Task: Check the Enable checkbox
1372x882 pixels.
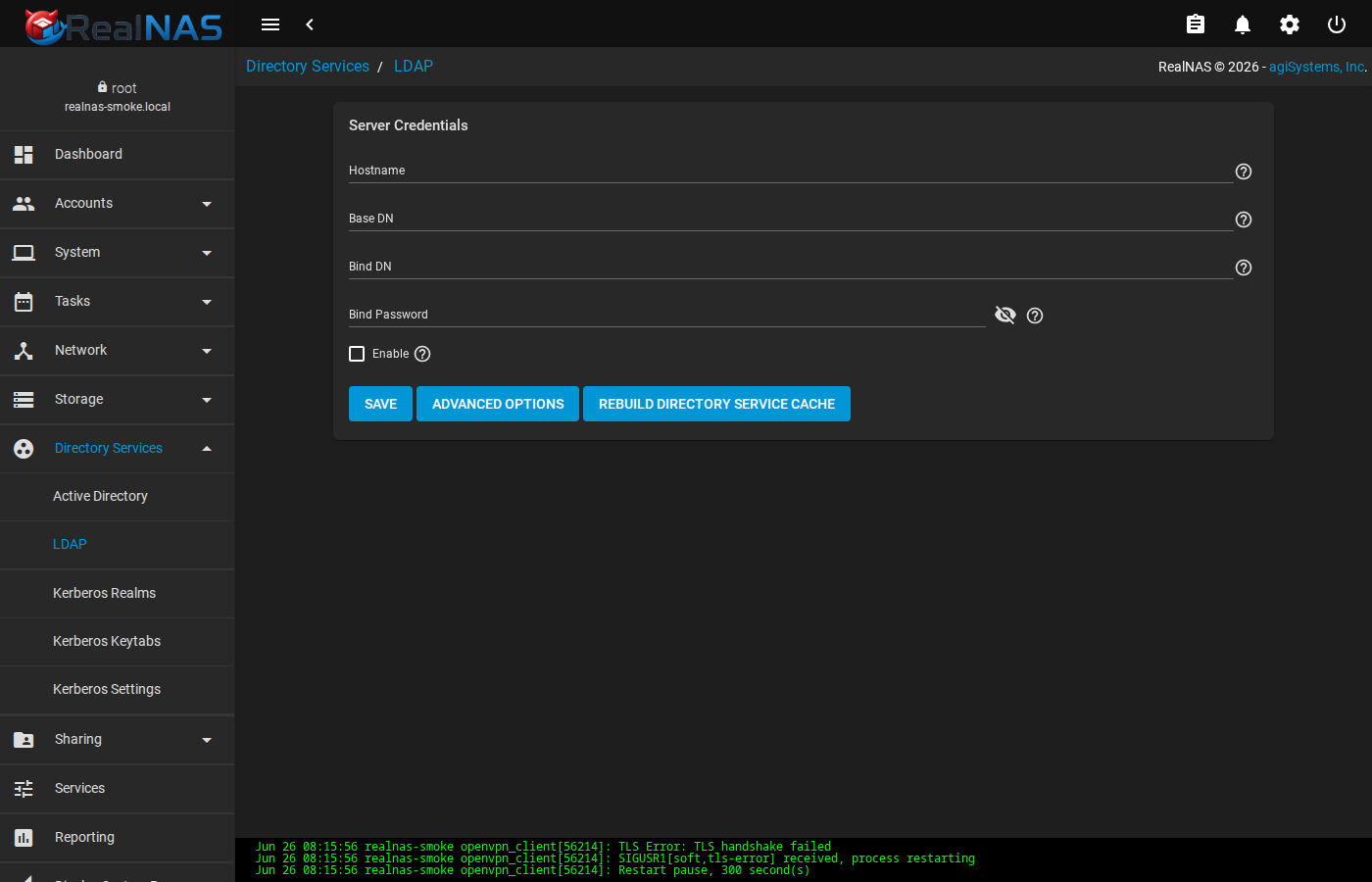Action: click(357, 354)
